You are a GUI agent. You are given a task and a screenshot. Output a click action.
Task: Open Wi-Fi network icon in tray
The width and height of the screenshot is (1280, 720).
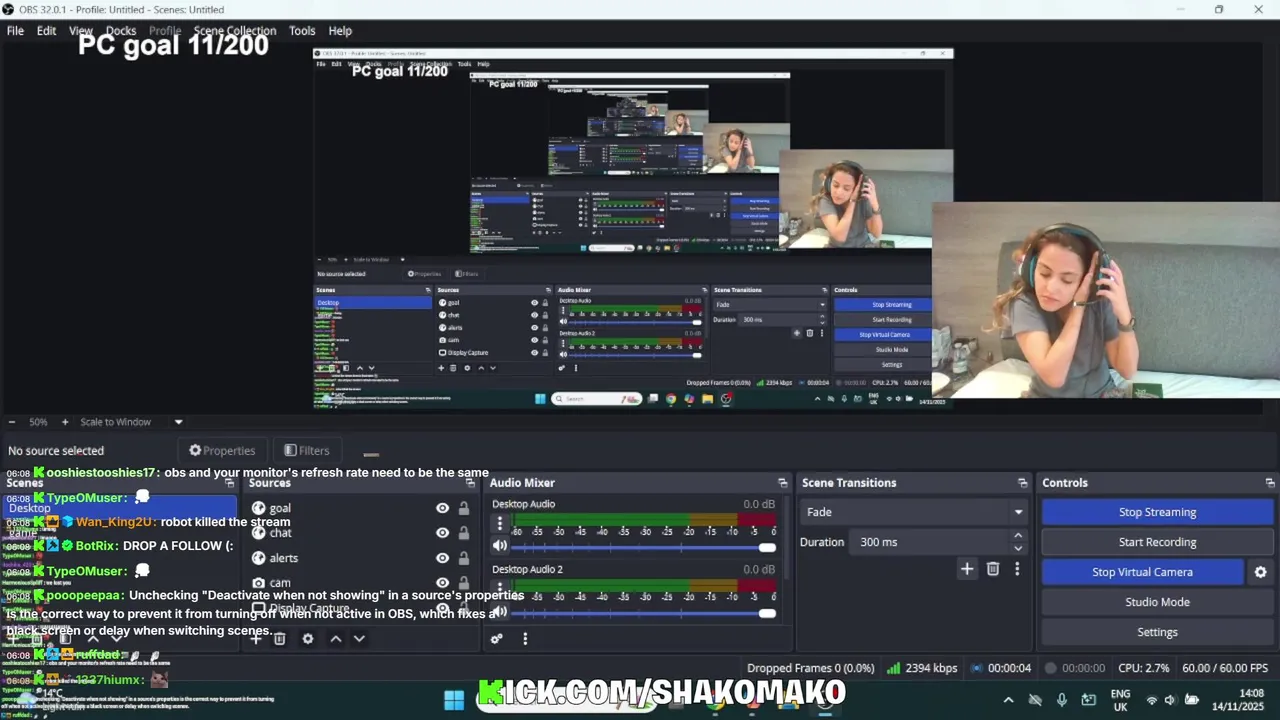[x=1151, y=700]
